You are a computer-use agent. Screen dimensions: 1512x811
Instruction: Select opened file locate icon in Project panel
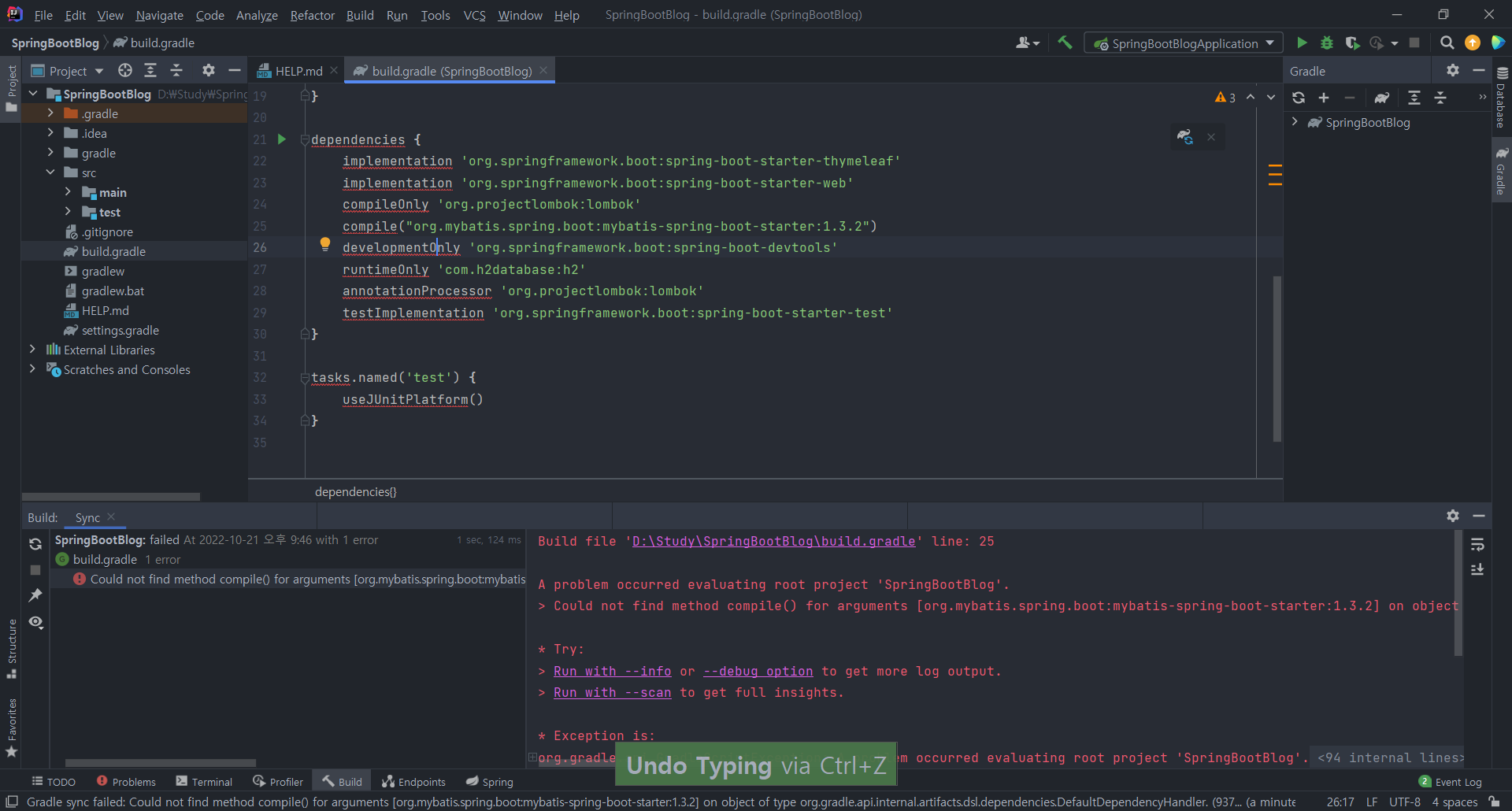125,71
